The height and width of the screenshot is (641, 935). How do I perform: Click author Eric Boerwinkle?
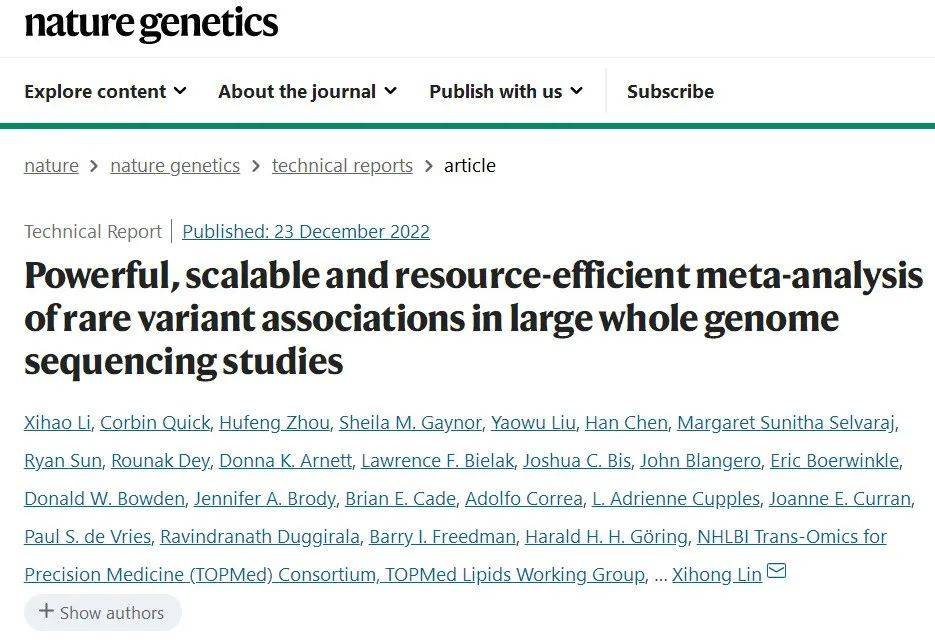[835, 461]
